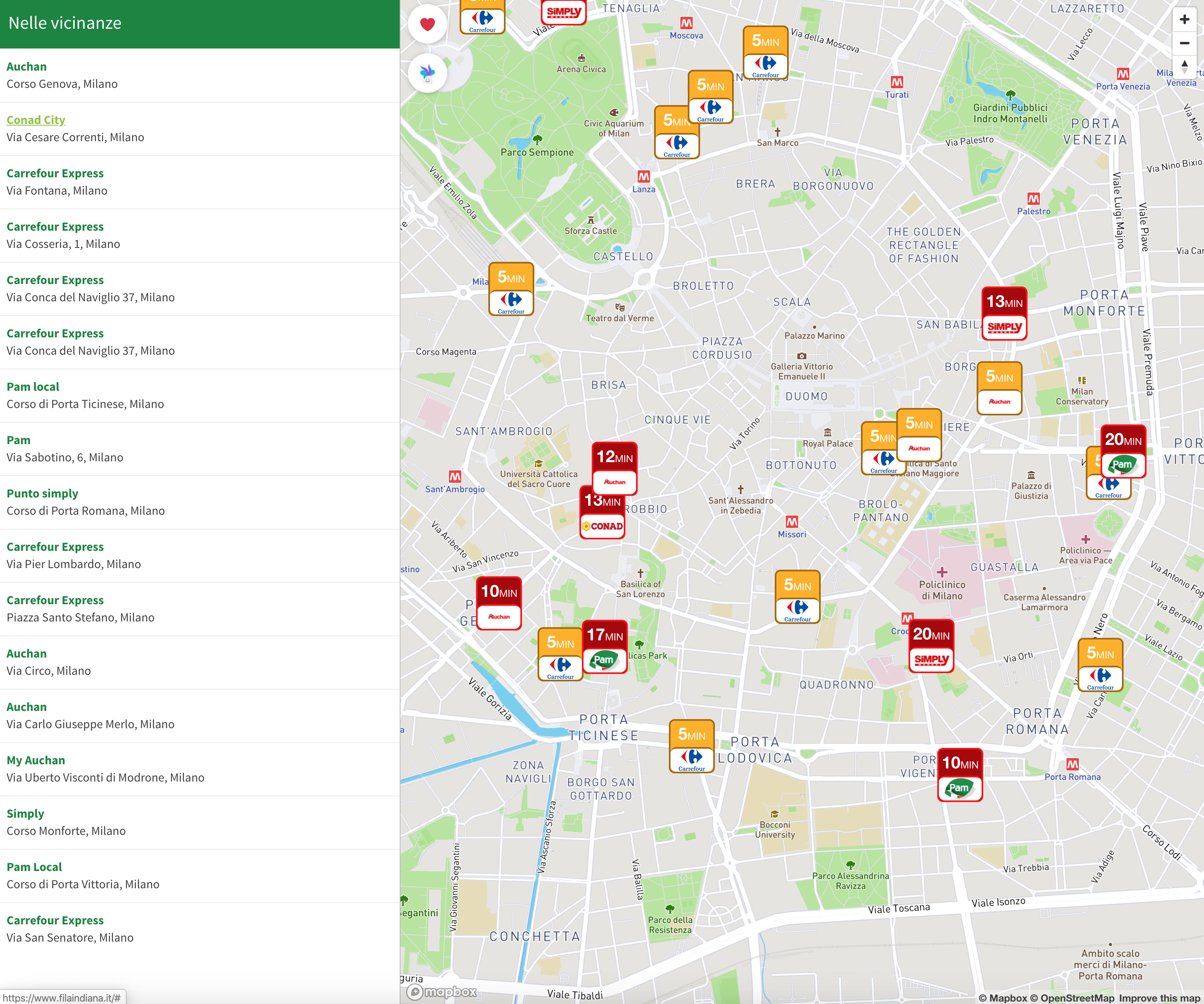The width and height of the screenshot is (1204, 1004).
Task: Click the Nelle vicinanze header
Action: point(65,23)
